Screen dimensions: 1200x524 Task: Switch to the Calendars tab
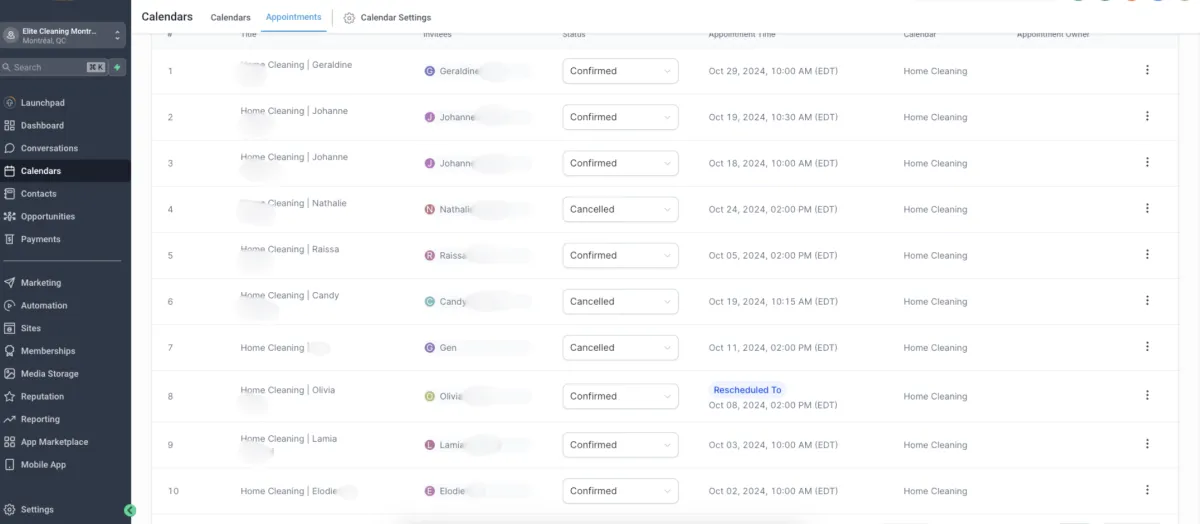coord(230,18)
